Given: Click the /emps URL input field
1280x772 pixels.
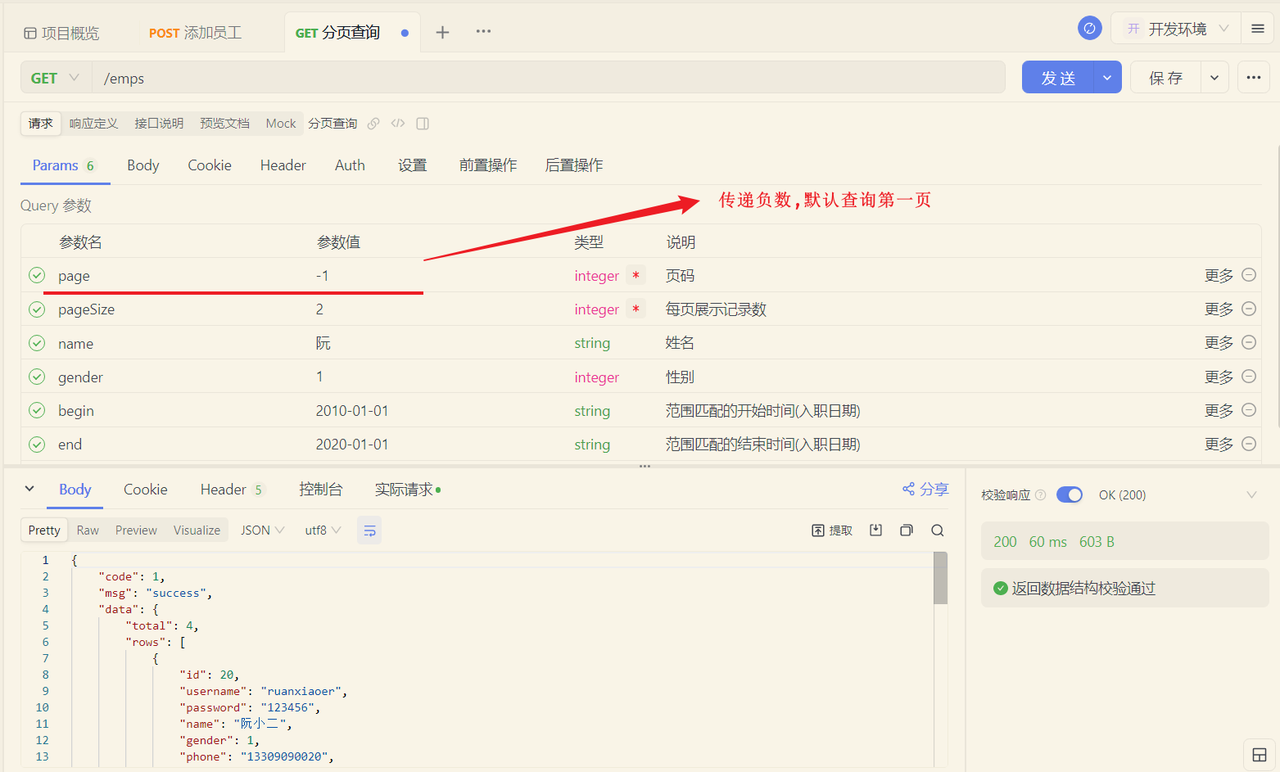Looking at the screenshot, I should click(x=548, y=78).
